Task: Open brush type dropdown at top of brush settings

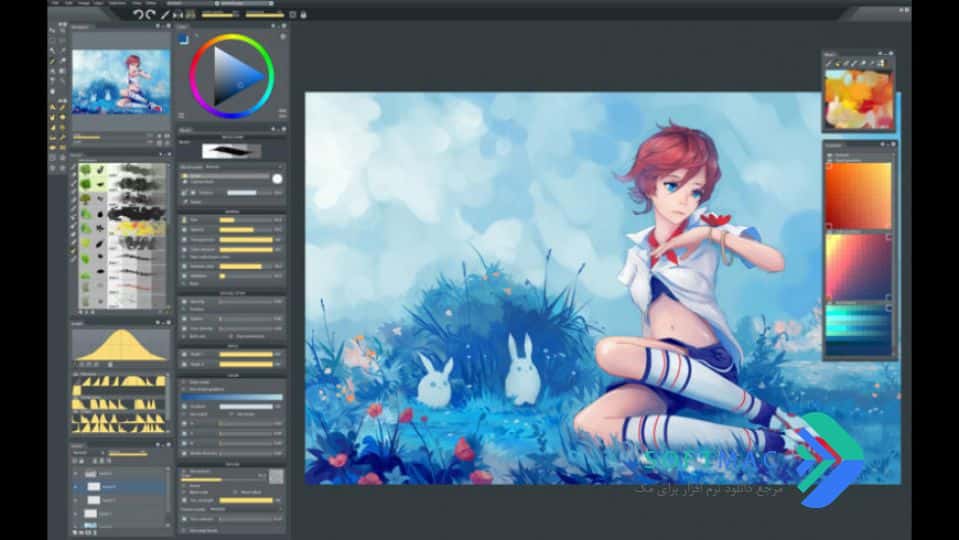Action: 232,166
